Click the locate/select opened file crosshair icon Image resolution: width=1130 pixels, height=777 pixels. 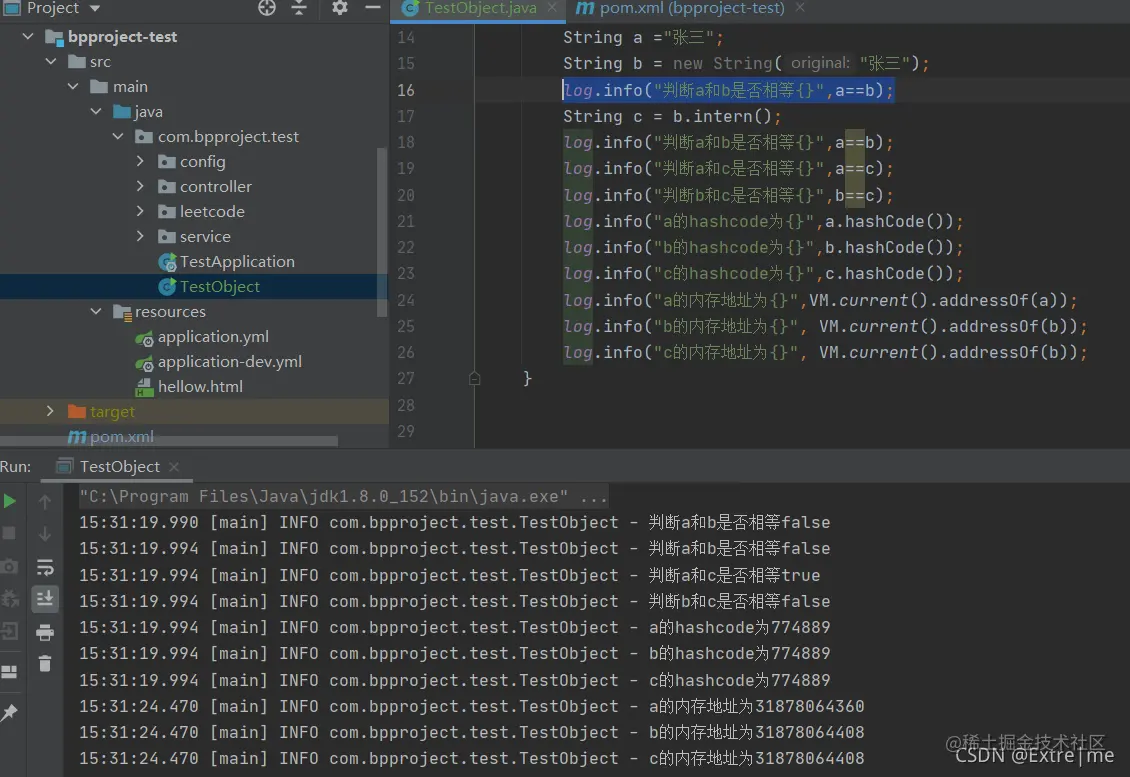click(267, 8)
